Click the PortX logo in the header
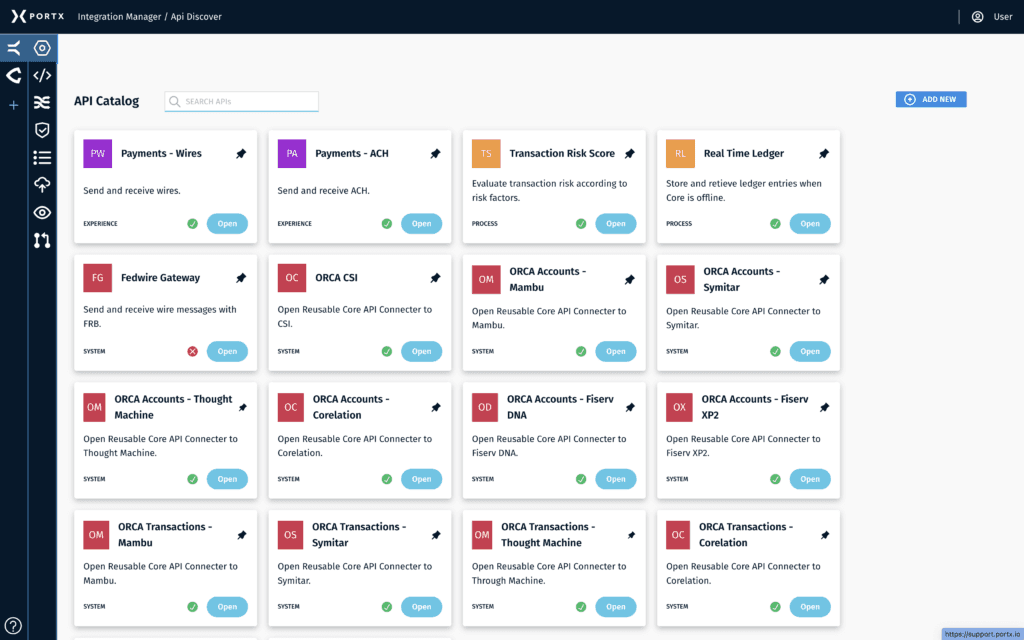 [37, 16]
